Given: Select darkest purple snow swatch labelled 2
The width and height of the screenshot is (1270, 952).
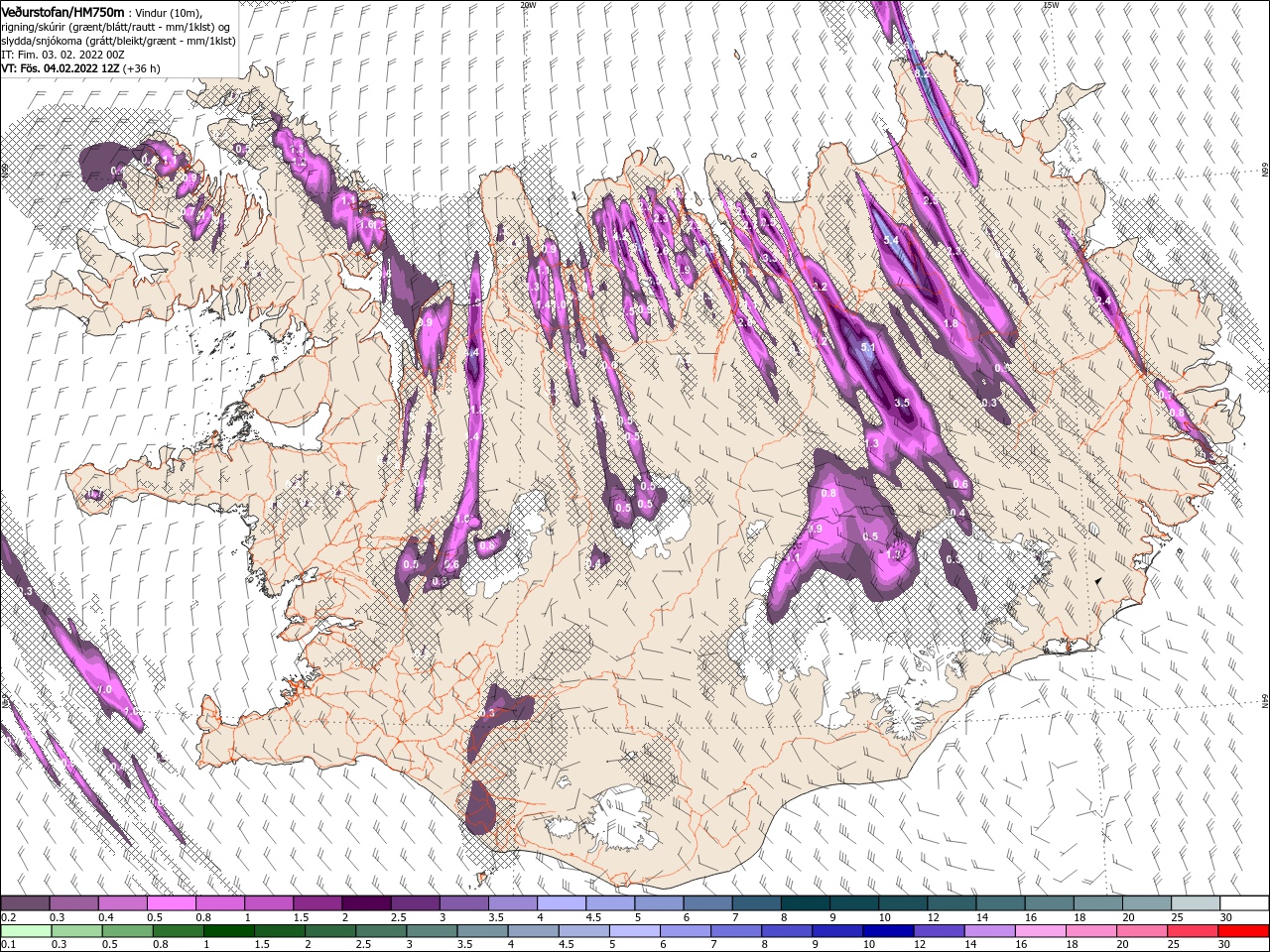Looking at the screenshot, I should click(366, 903).
